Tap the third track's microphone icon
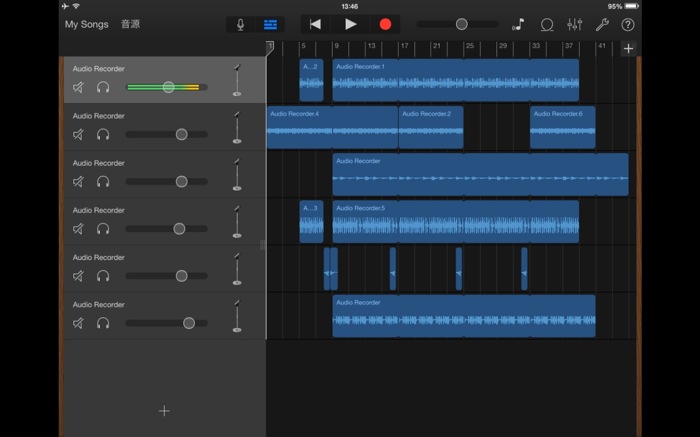This screenshot has width=700, height=437. tap(237, 175)
